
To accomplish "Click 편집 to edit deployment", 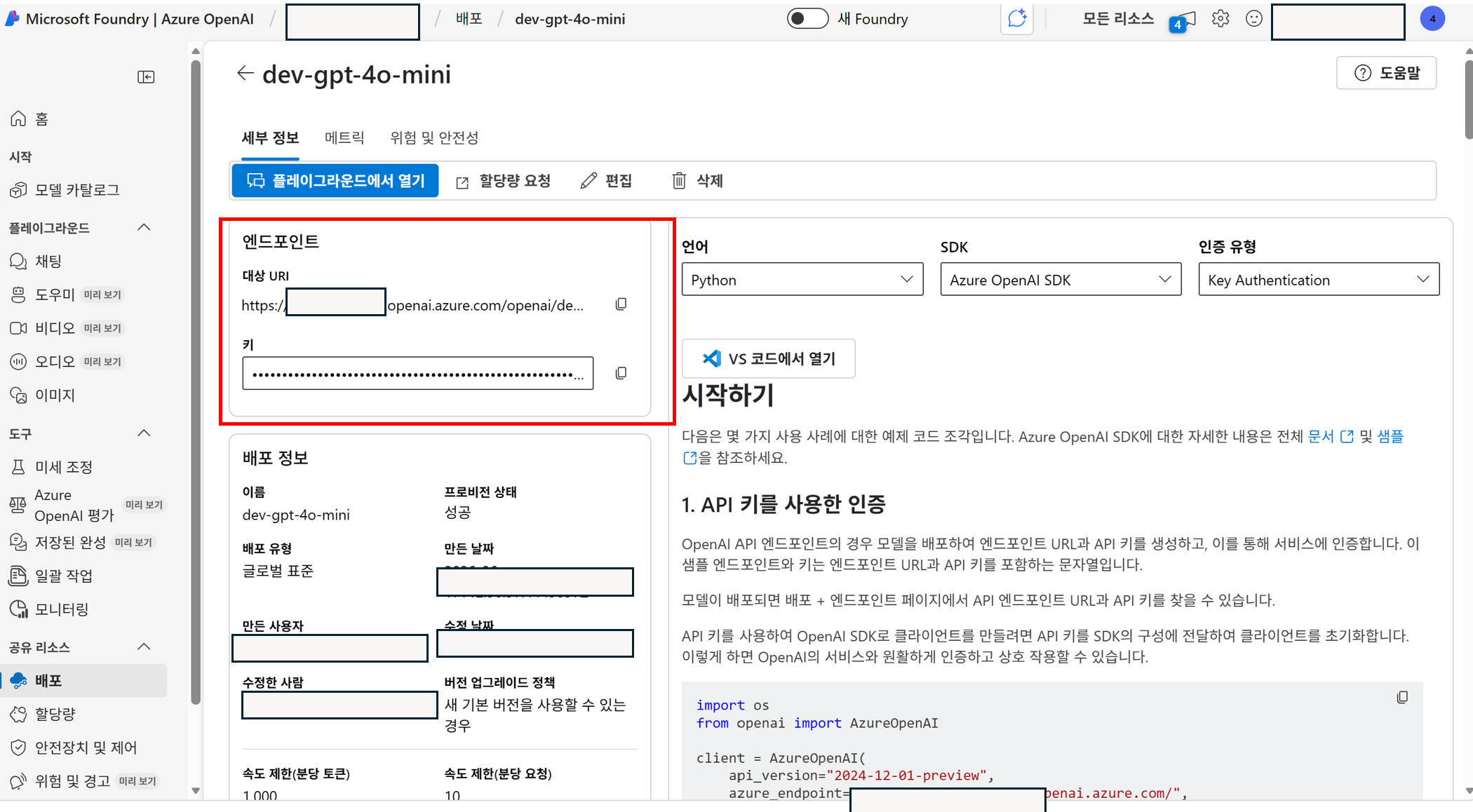I will coord(607,181).
